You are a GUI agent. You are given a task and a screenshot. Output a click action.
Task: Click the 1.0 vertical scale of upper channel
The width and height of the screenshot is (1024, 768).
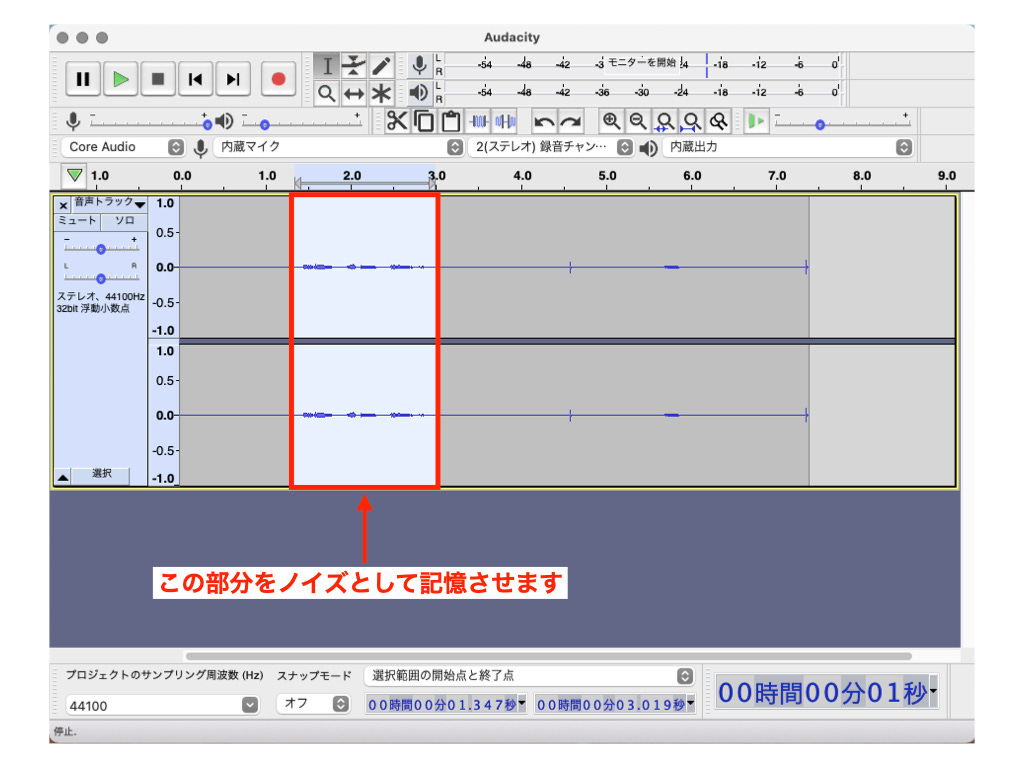coord(165,203)
